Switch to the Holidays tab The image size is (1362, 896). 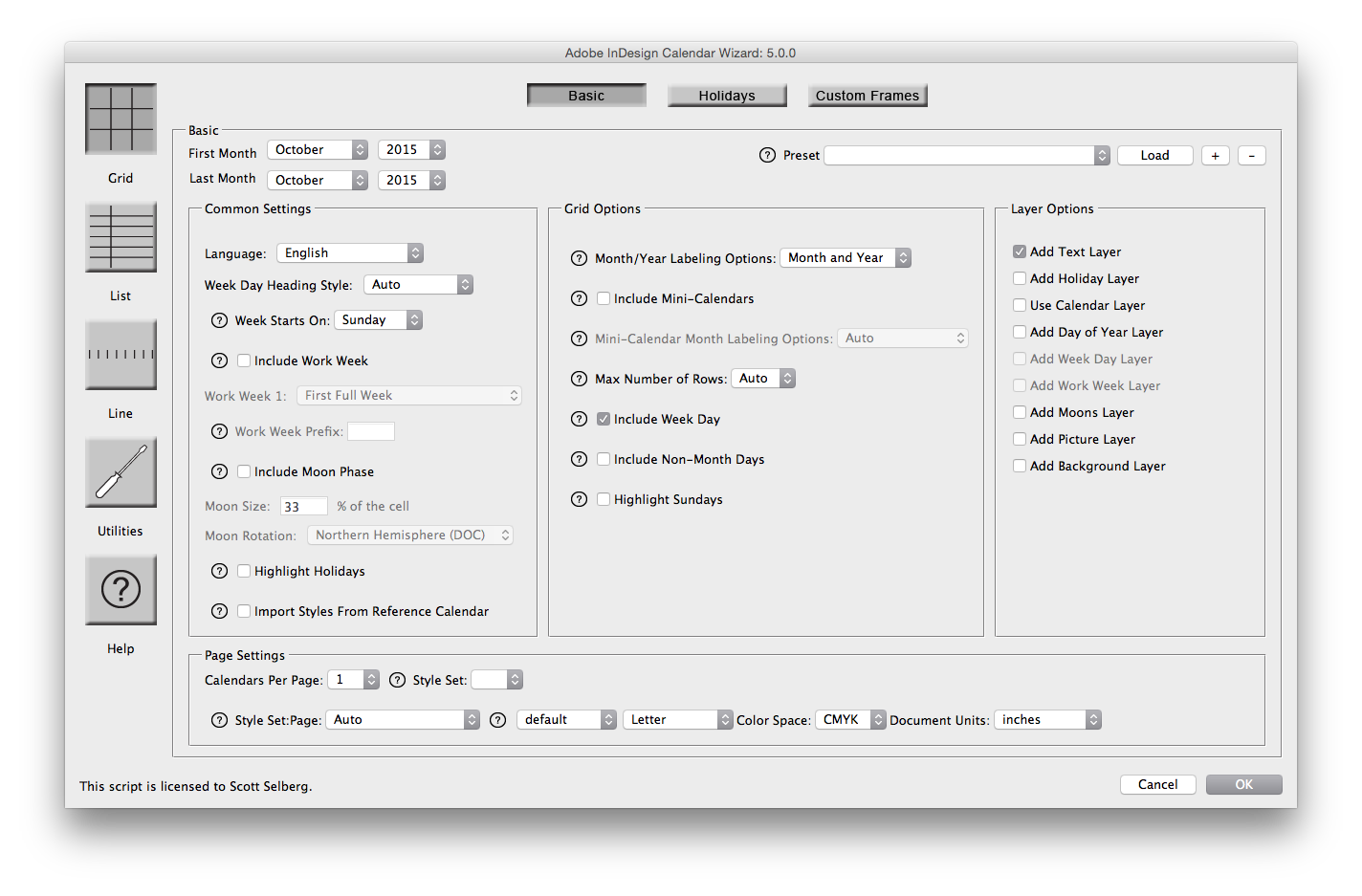(727, 95)
